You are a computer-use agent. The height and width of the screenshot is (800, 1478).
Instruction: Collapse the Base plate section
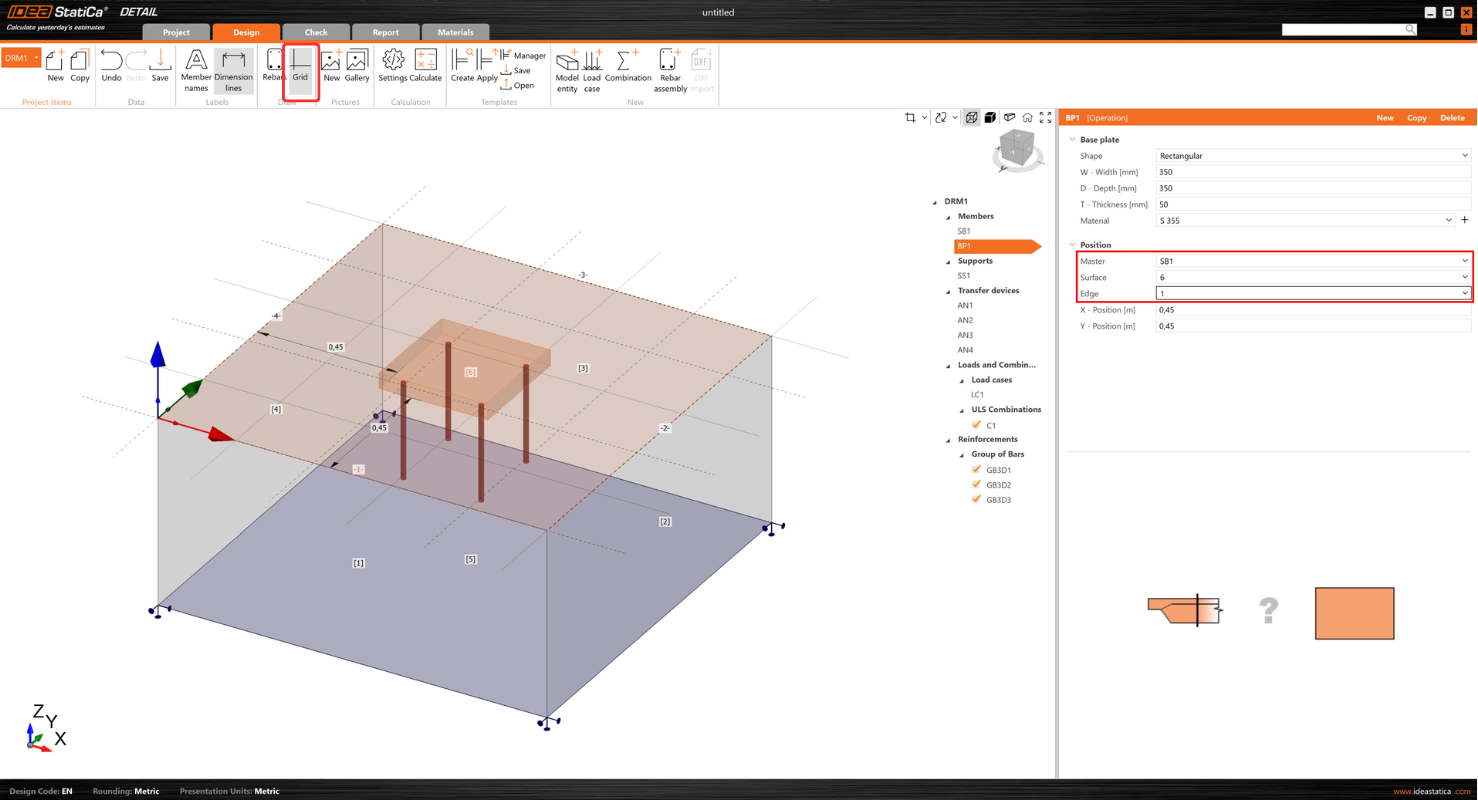1072,139
